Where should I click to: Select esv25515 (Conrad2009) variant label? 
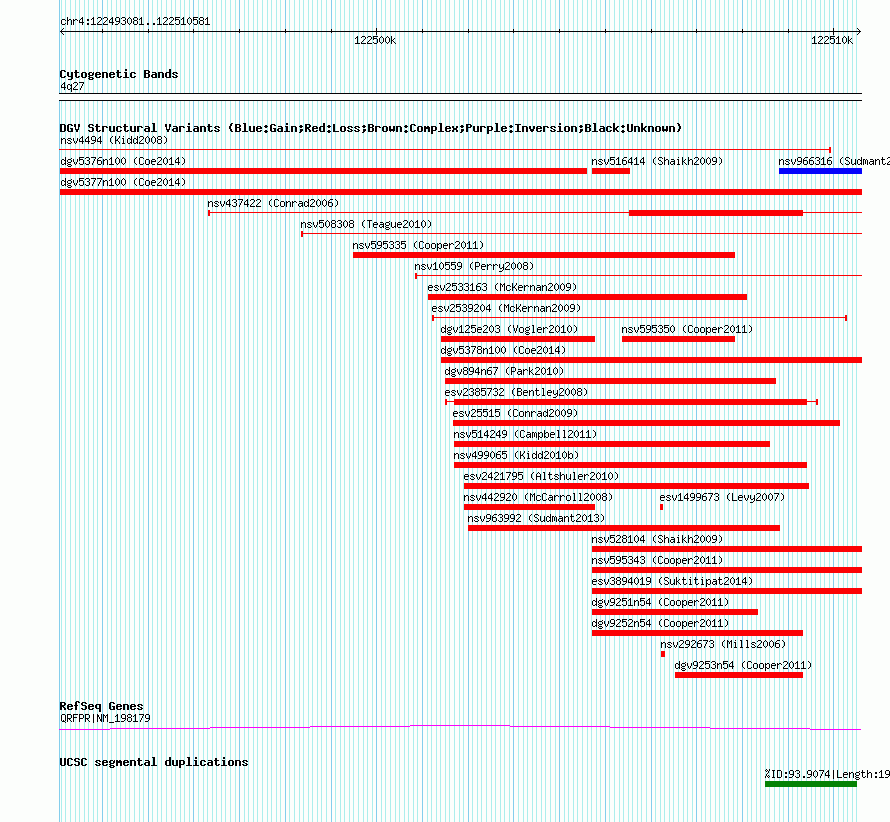(515, 413)
